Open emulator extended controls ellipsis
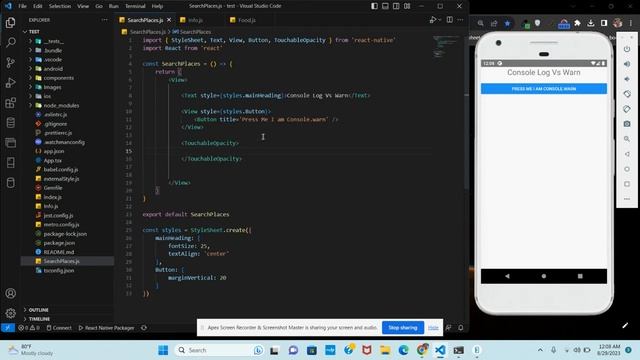The image size is (640, 360). coord(627,199)
